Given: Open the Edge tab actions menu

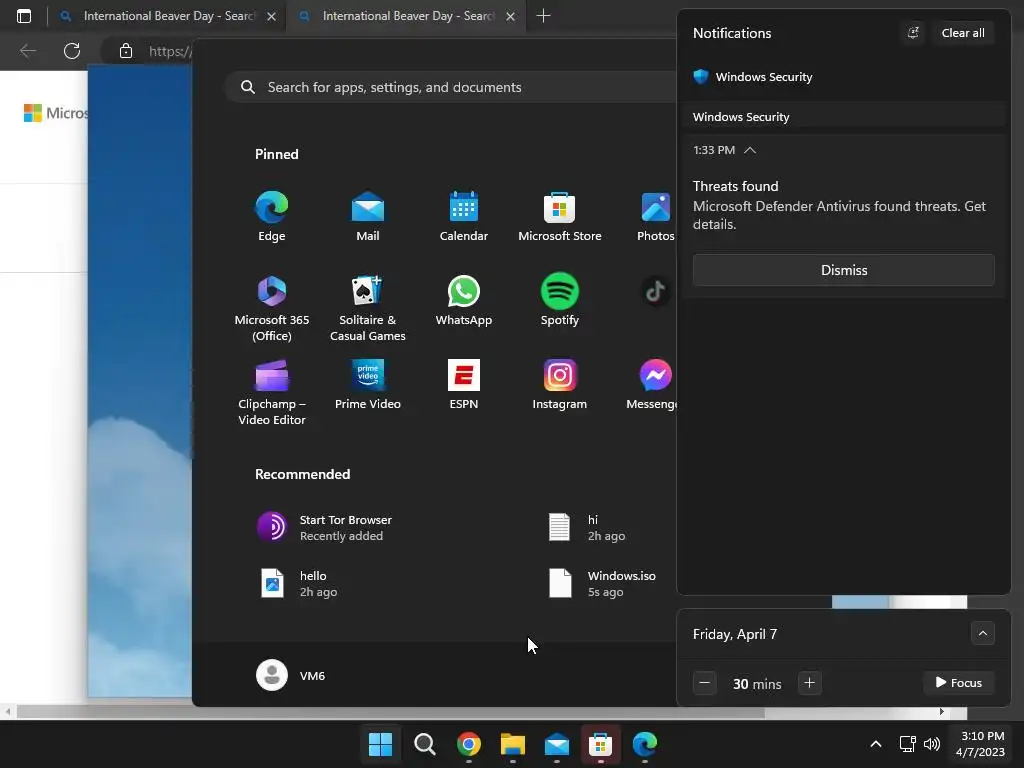Looking at the screenshot, I should click(x=24, y=16).
